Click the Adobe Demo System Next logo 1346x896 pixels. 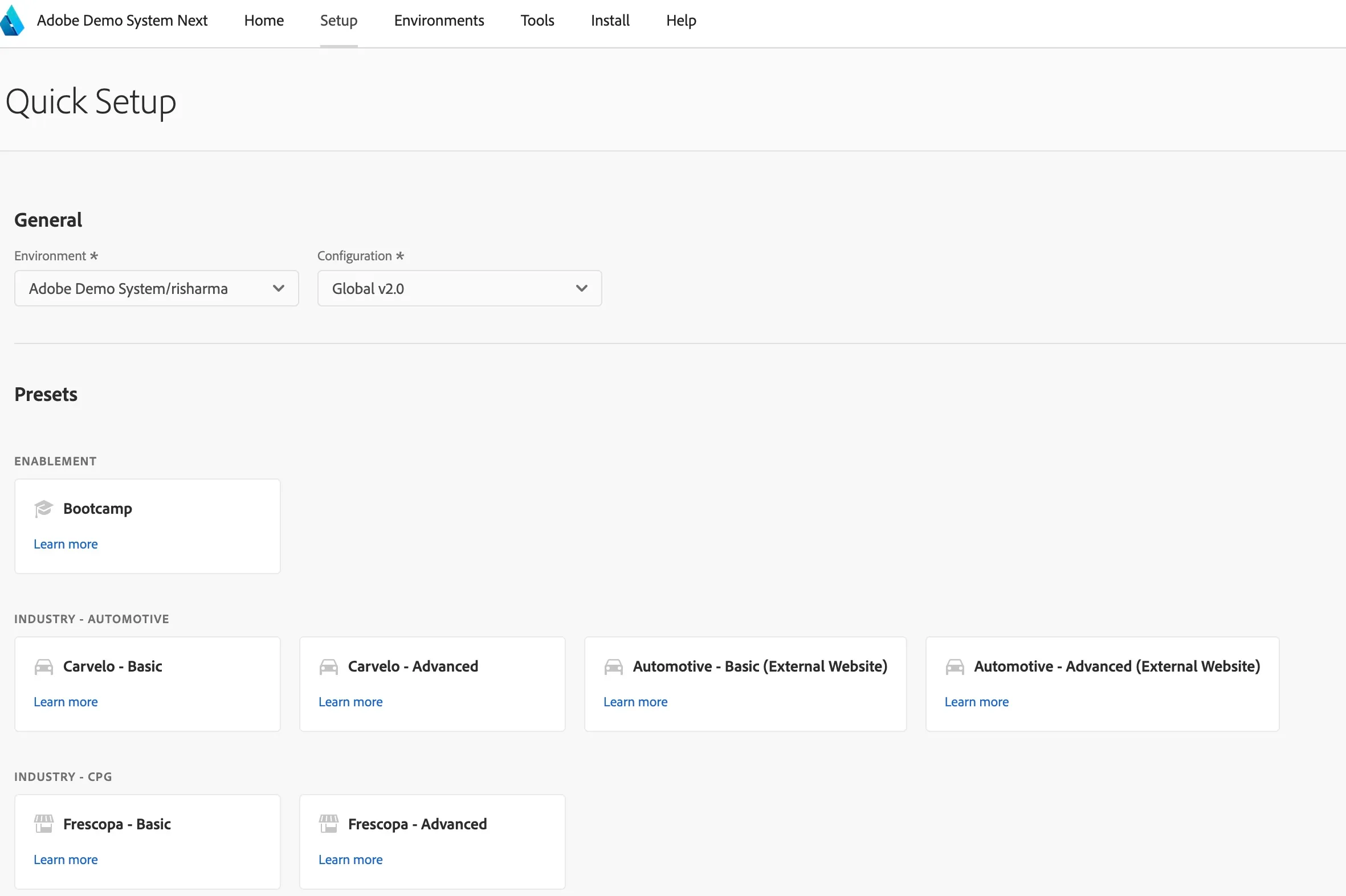pos(11,21)
